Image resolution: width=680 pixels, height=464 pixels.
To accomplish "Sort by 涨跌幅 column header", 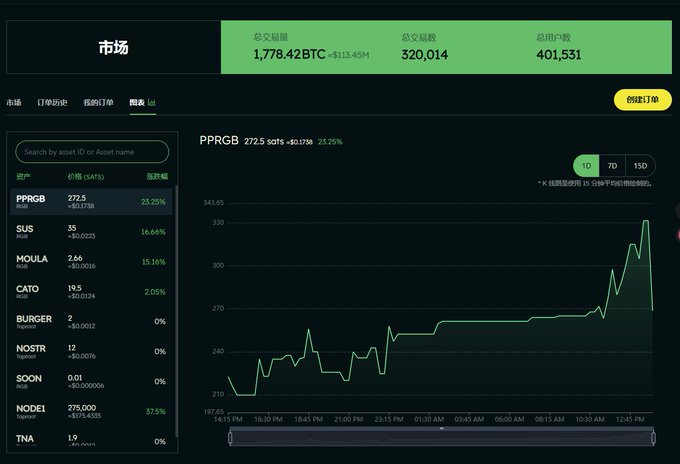I will tap(157, 176).
